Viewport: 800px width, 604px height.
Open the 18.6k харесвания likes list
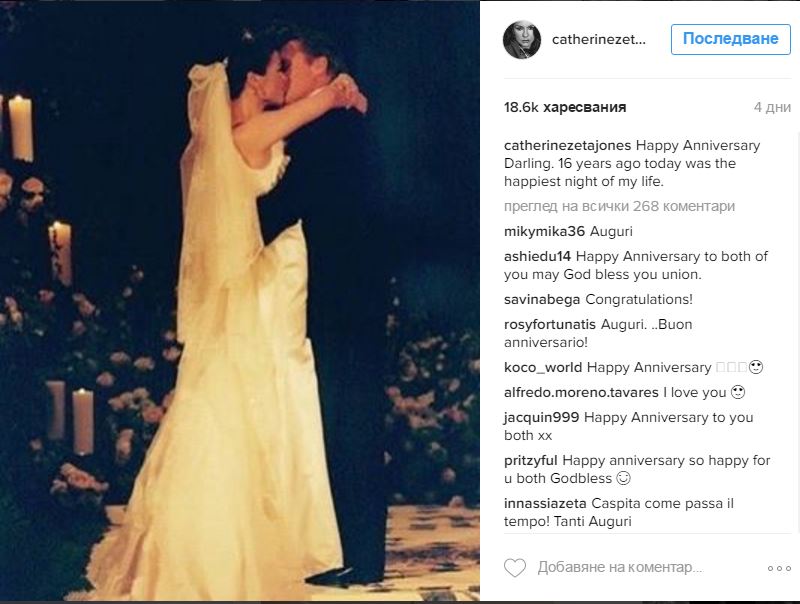(565, 107)
